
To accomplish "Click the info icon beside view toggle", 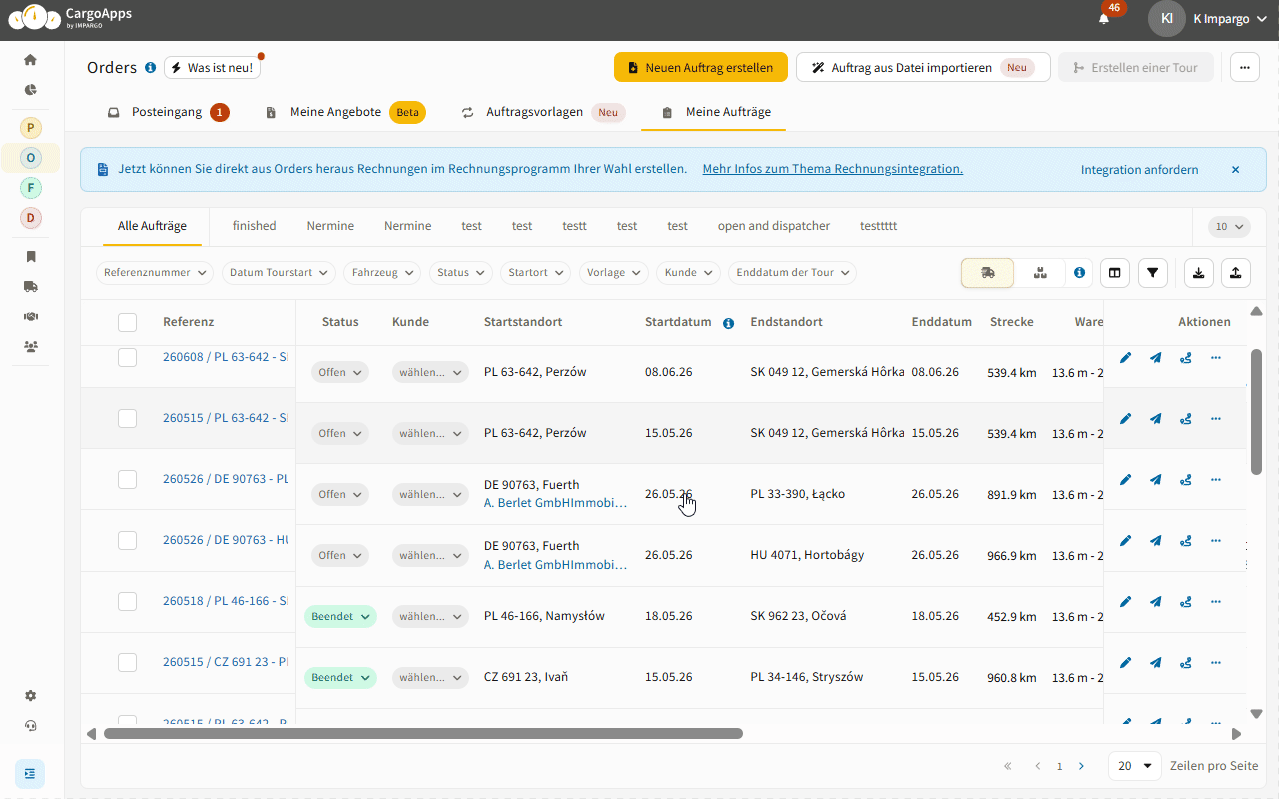I will [x=1080, y=273].
